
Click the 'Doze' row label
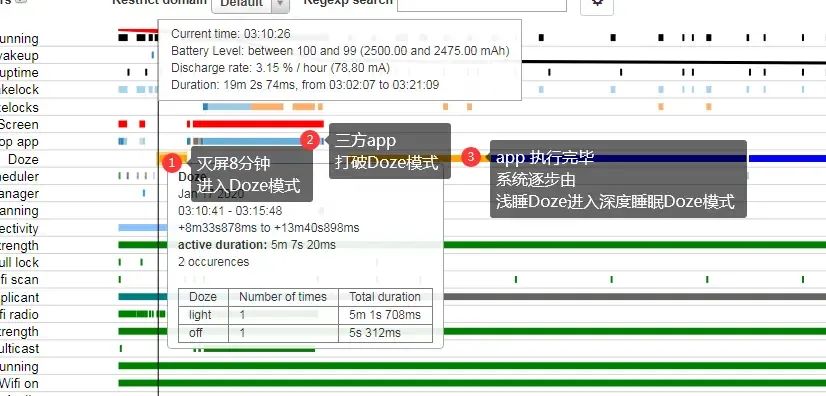(23, 159)
